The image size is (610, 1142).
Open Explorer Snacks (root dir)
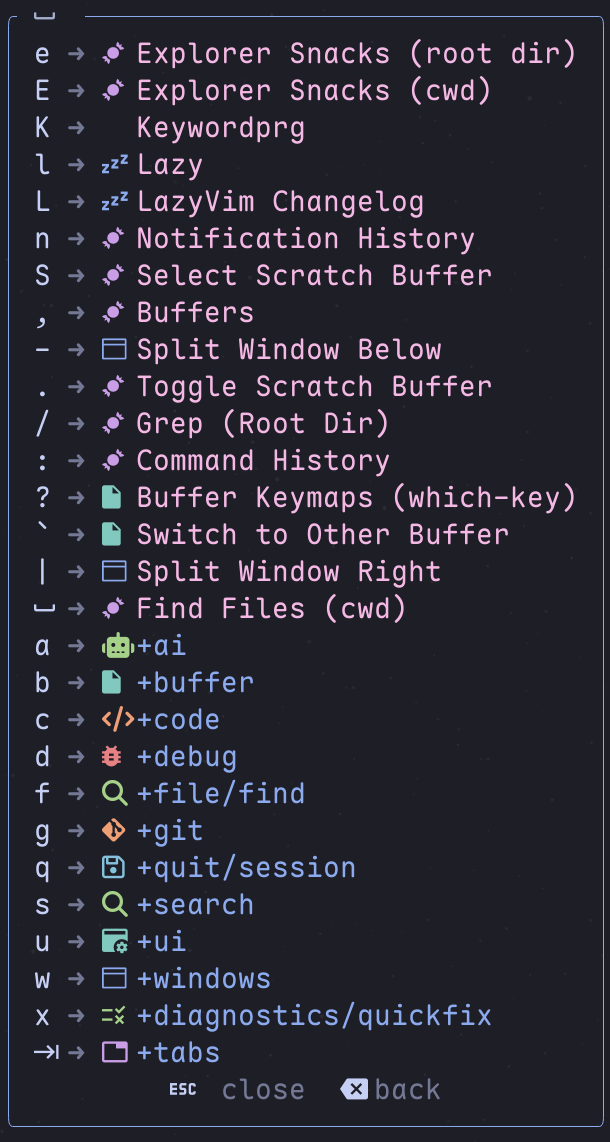pos(356,54)
